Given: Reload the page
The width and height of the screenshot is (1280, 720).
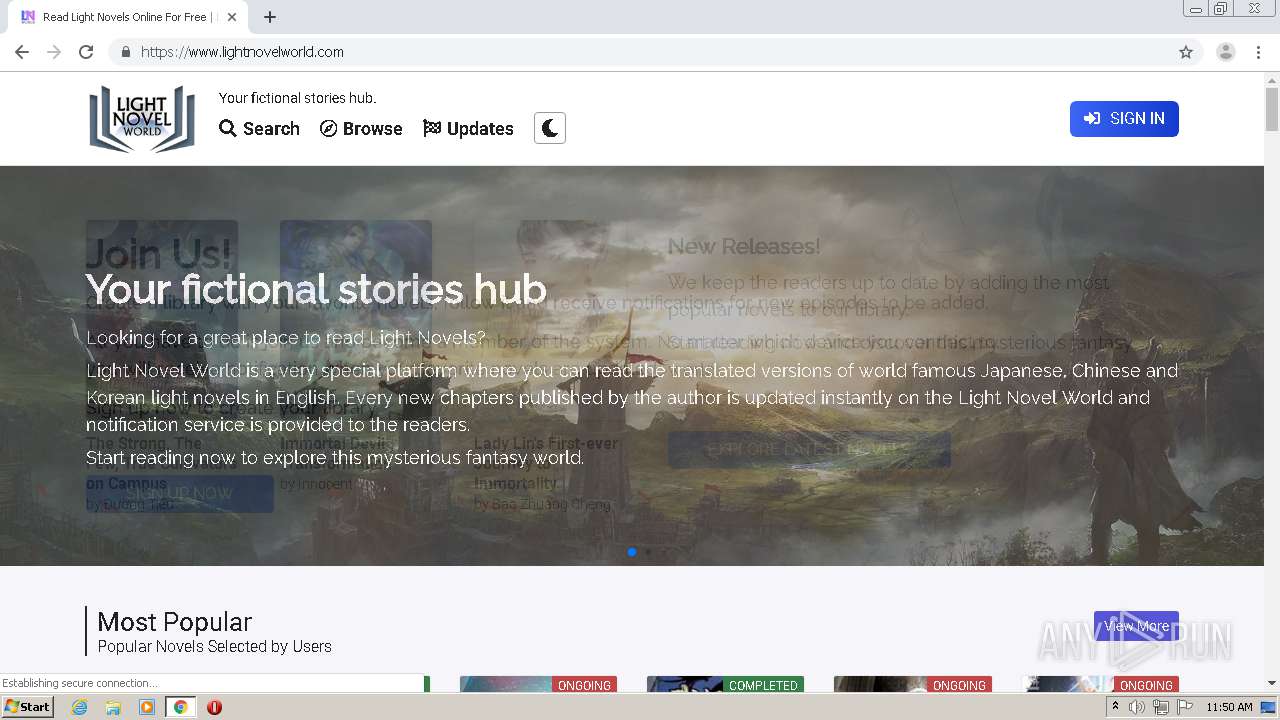Looking at the screenshot, I should point(86,52).
